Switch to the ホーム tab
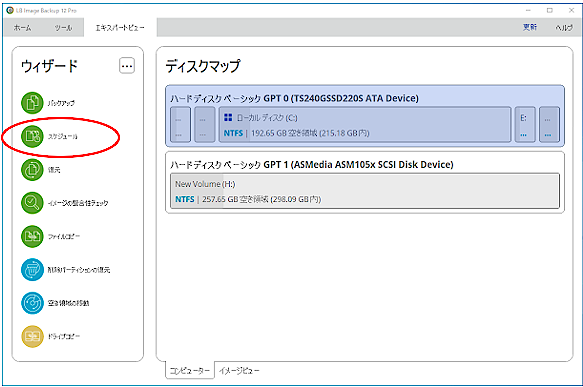This screenshot has width=583, height=387. 22,28
